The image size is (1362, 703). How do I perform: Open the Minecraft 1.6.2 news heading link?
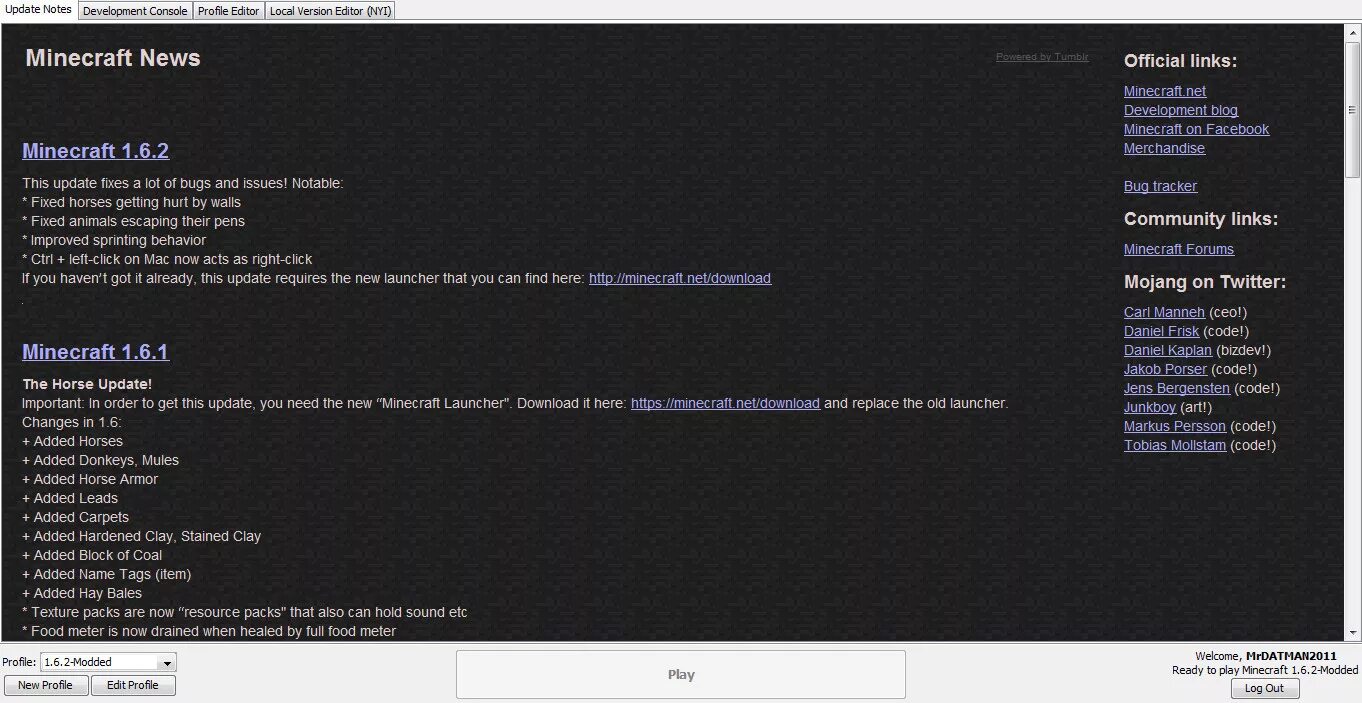[x=96, y=151]
